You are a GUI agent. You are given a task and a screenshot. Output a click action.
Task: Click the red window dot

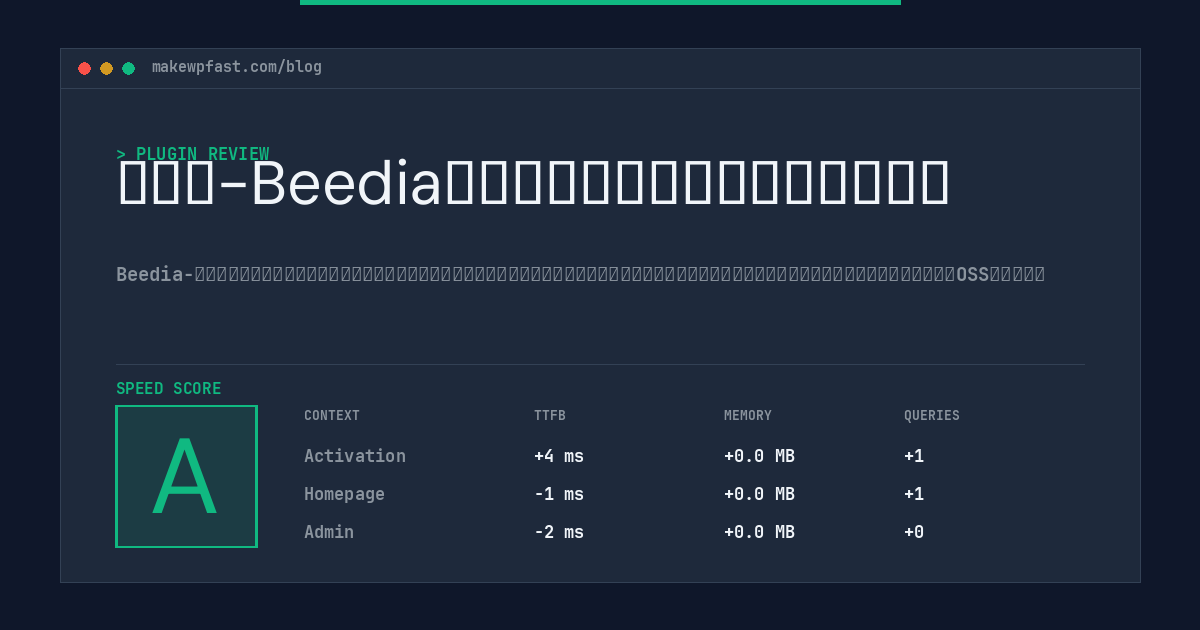84,68
